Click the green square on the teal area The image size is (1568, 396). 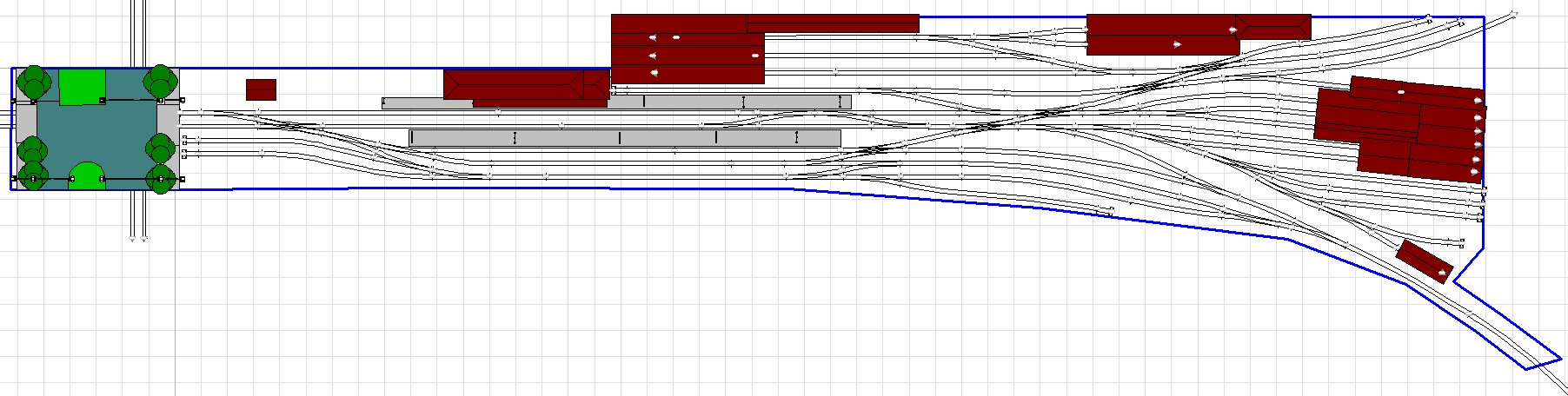click(82, 87)
